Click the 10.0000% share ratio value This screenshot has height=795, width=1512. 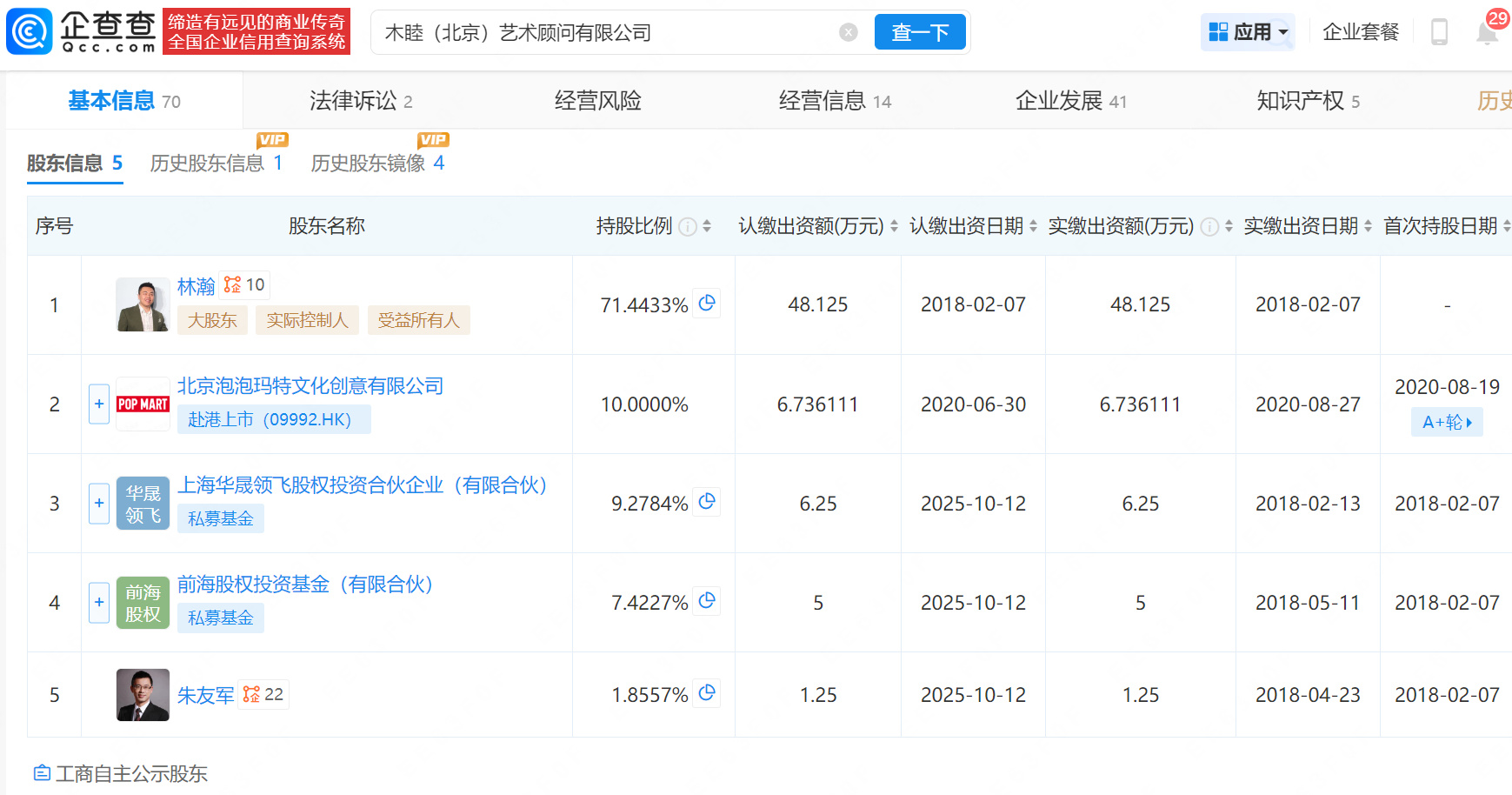point(644,404)
